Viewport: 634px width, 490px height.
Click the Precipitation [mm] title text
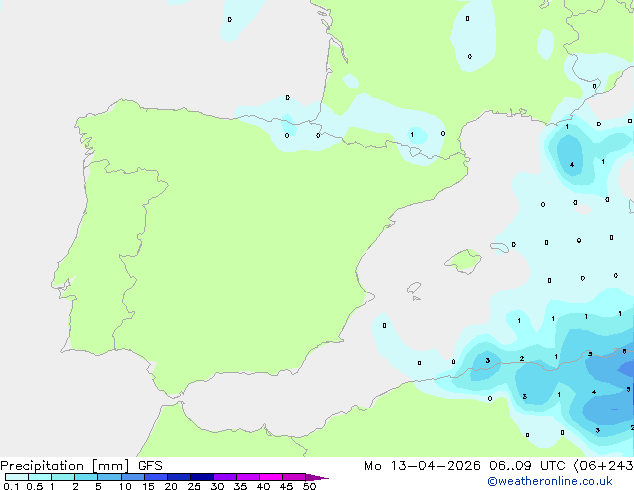(65, 466)
